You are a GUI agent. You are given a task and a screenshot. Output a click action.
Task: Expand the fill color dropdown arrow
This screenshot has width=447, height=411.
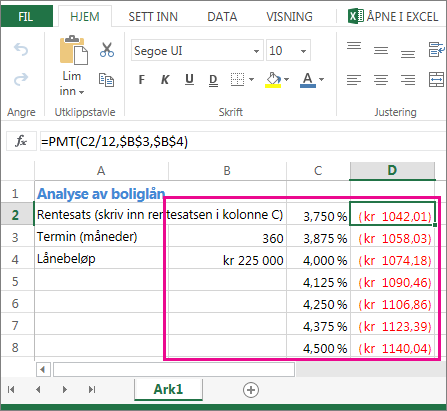click(287, 79)
